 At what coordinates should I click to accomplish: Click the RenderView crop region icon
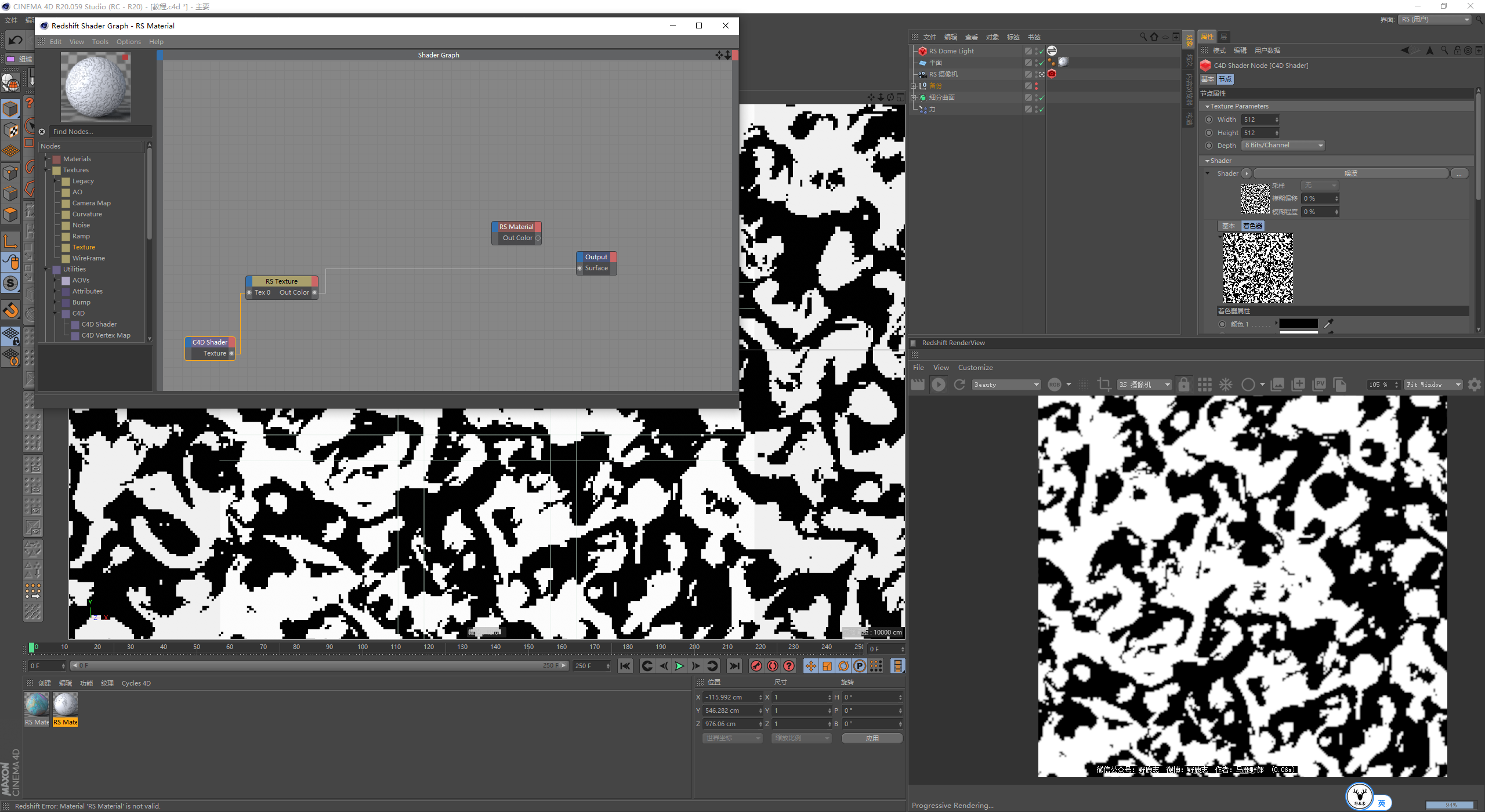[1104, 385]
